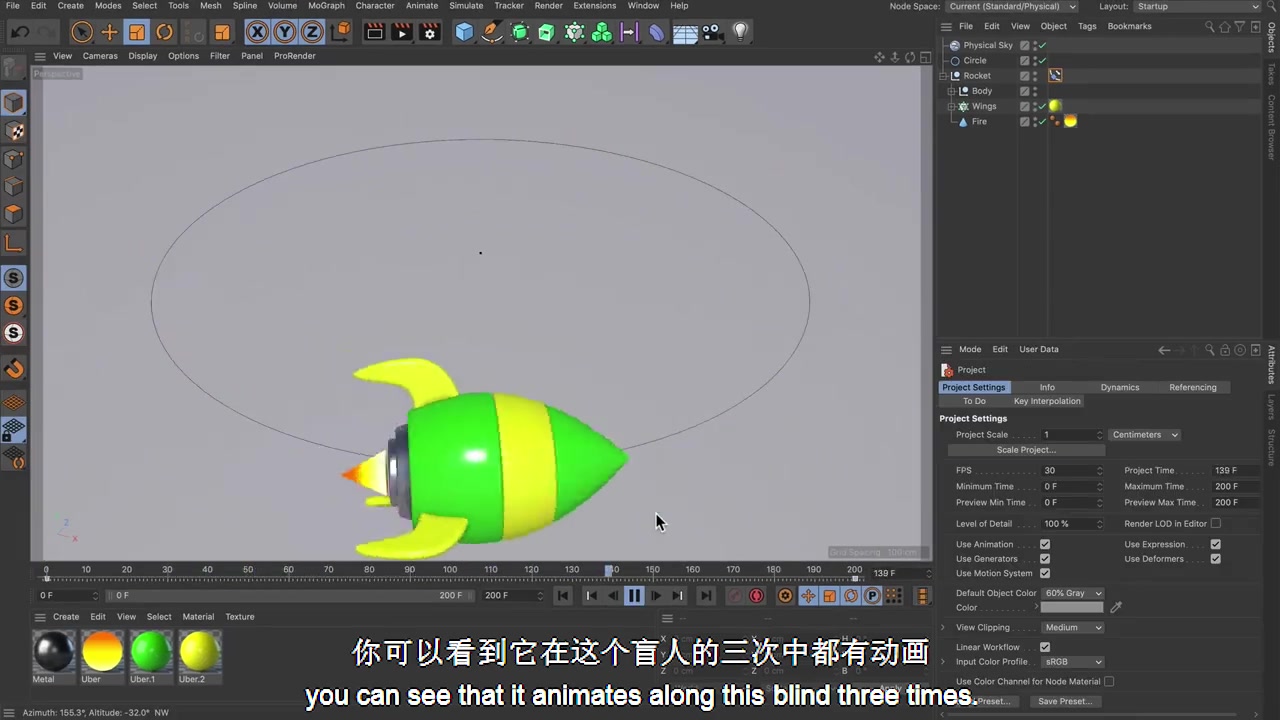The image size is (1280, 720).
Task: Select the Uber yellow material swatch
Action: (x=101, y=651)
